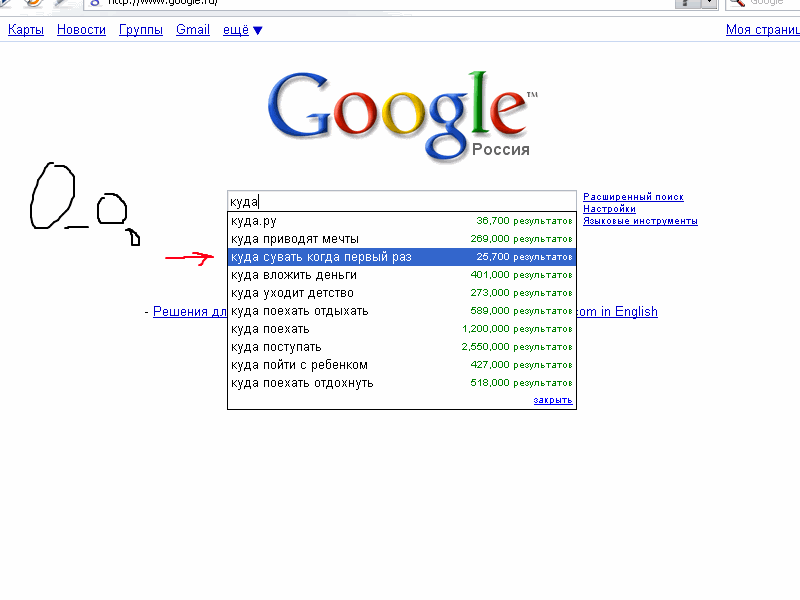Select suggestion куда поступать
This screenshot has height=600, width=800.
(x=402, y=347)
